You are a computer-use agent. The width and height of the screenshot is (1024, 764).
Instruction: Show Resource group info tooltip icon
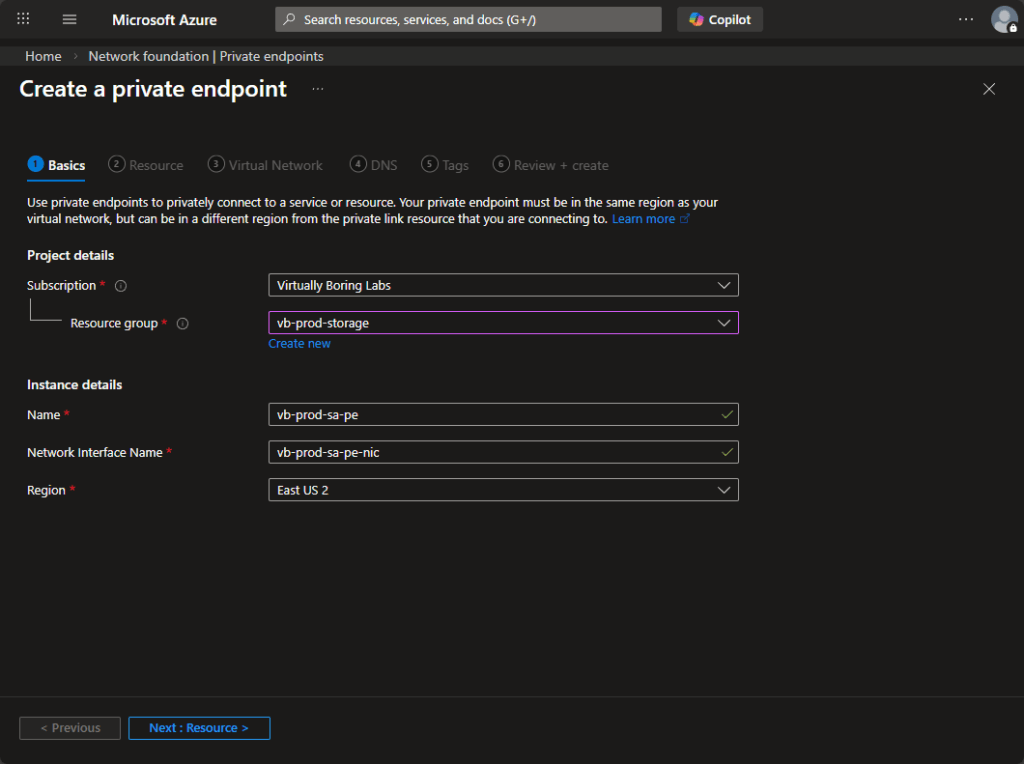click(x=183, y=323)
